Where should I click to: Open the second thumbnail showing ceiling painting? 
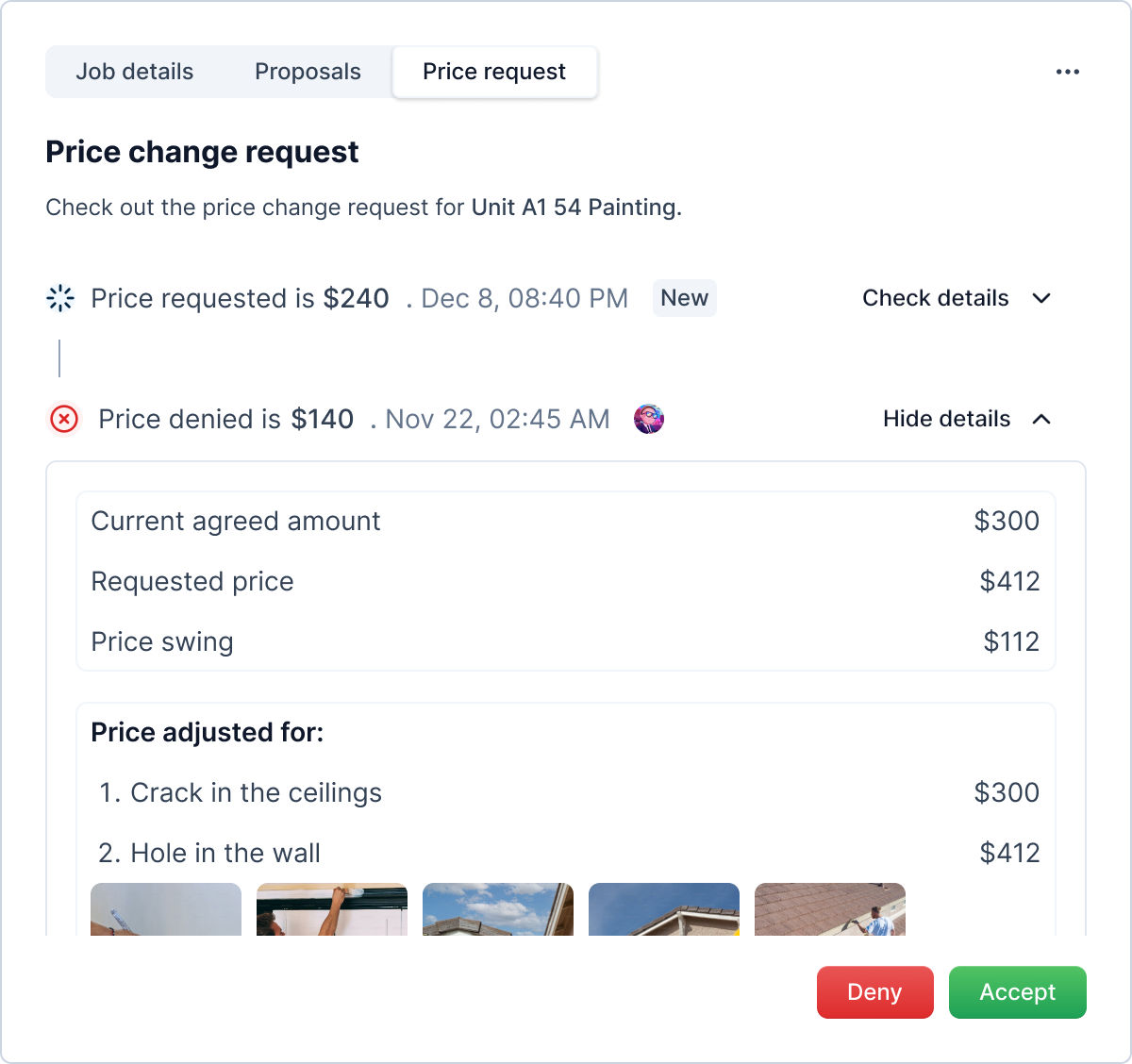click(x=332, y=909)
